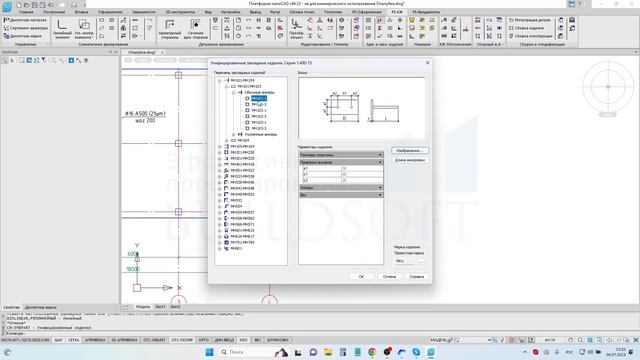Toggle ОРТО mode in status bar
The image size is (640, 360).
(204, 340)
